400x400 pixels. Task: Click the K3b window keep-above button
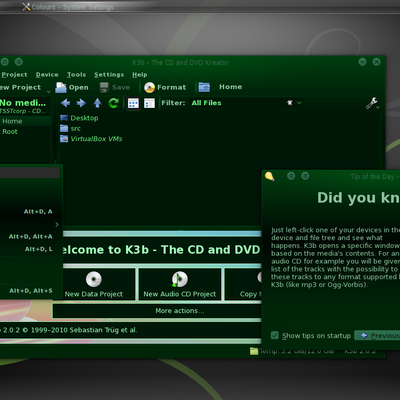pyautogui.click(x=5, y=62)
